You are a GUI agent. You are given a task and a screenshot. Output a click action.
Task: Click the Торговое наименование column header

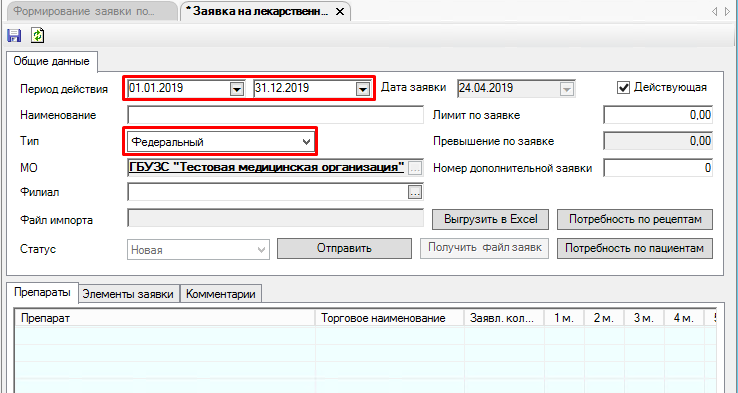(x=390, y=318)
